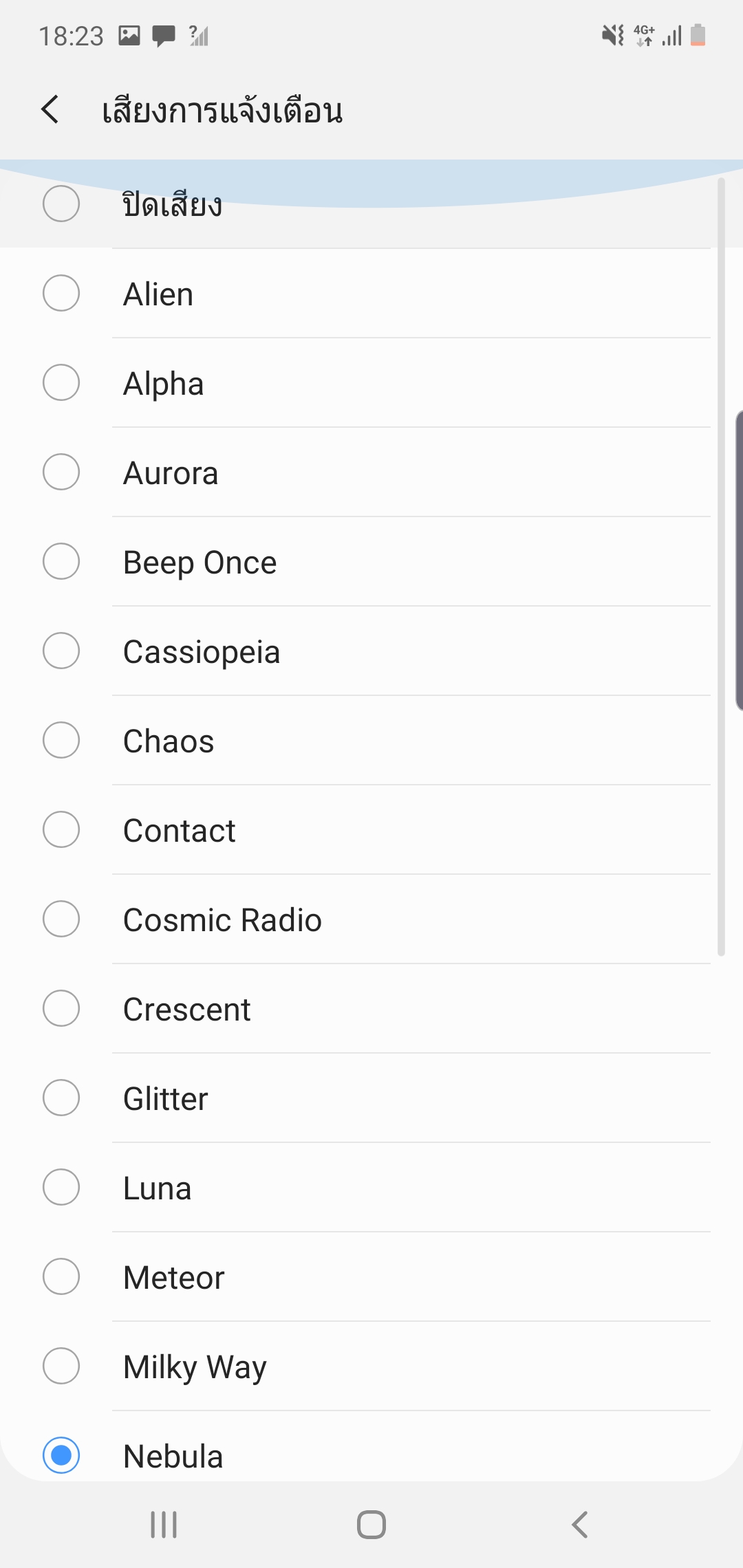Select the Milky Way list entry
This screenshot has width=743, height=1568.
tap(195, 1367)
